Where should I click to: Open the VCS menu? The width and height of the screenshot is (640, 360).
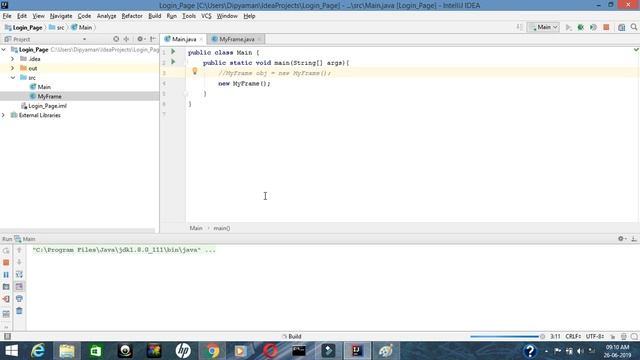coord(206,16)
